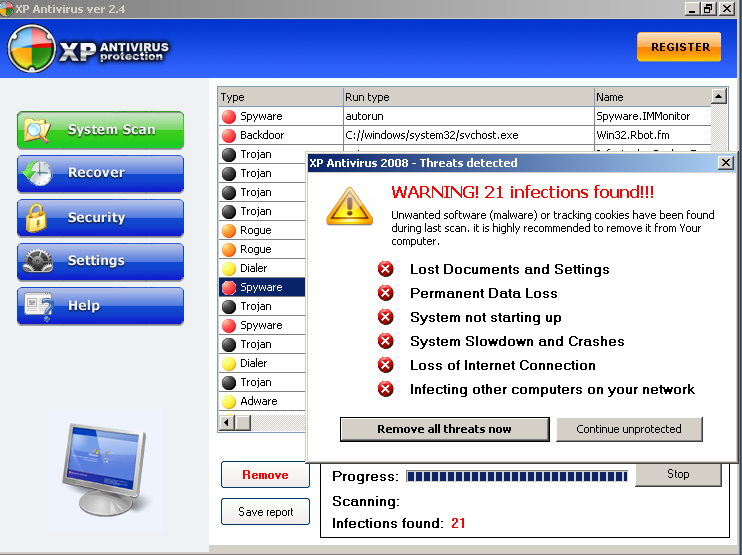This screenshot has height=555, width=742.
Task: Click red X beside Loss of Internet Connection
Action: 386,365
